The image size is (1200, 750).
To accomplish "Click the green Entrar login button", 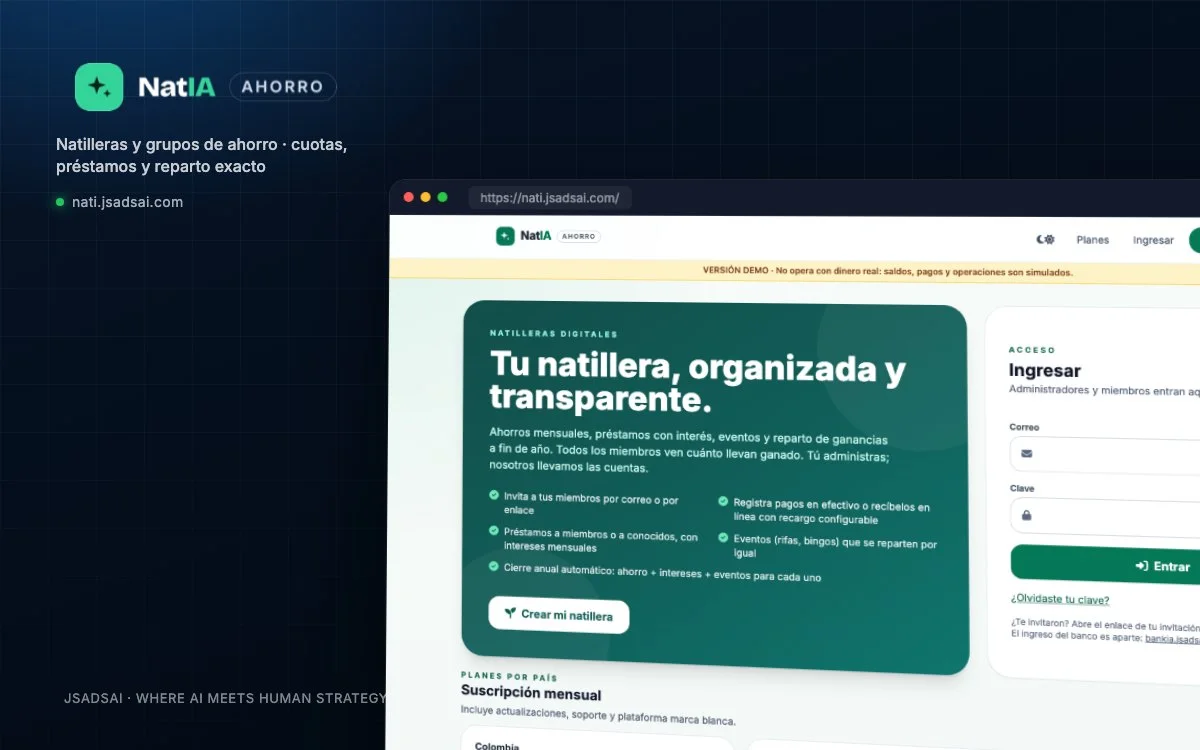I will tap(1105, 564).
